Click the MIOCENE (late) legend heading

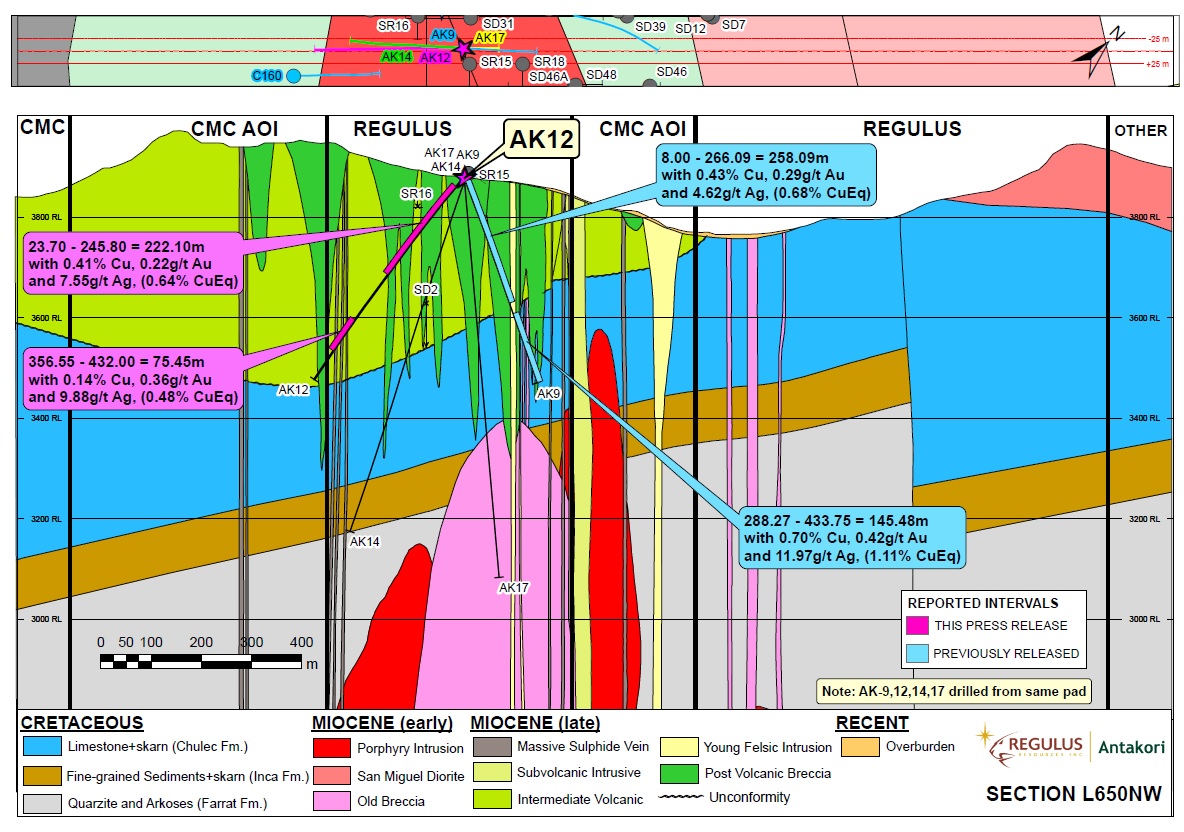[x=535, y=723]
